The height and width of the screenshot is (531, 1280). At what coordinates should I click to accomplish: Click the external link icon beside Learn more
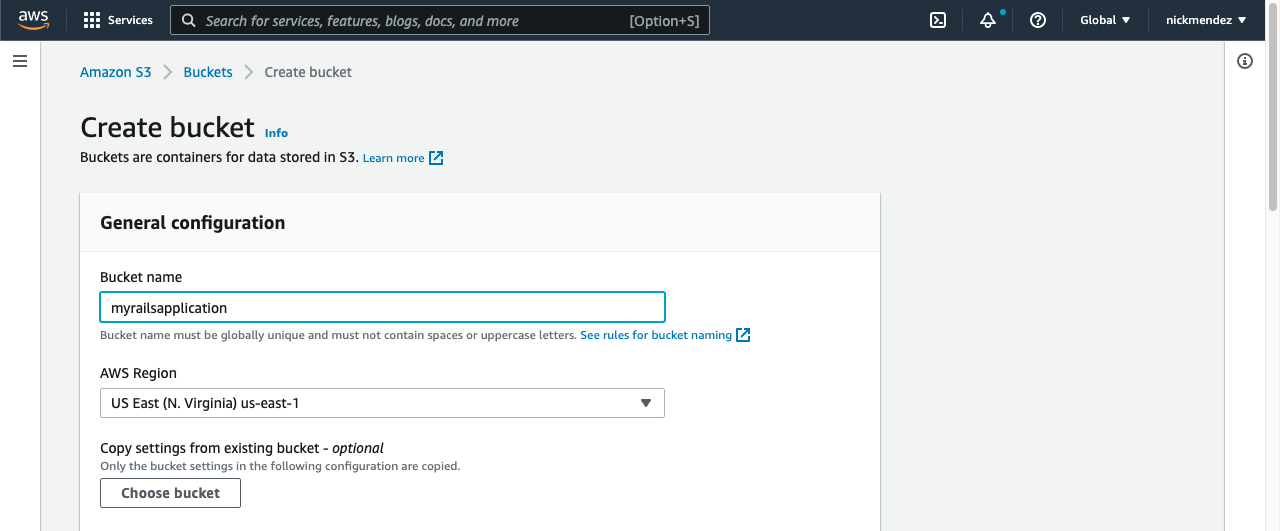436,158
